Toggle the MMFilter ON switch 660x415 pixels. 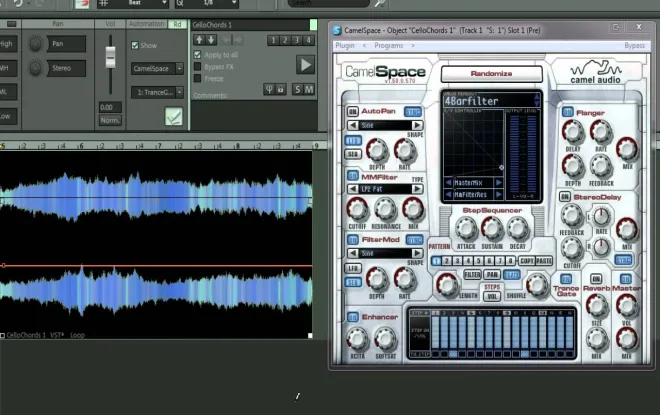pos(353,176)
